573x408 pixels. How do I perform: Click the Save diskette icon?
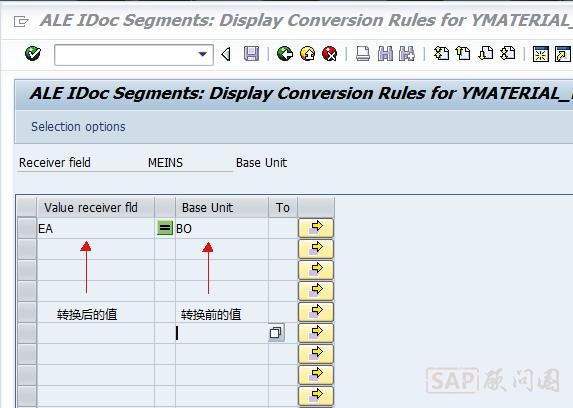251,54
